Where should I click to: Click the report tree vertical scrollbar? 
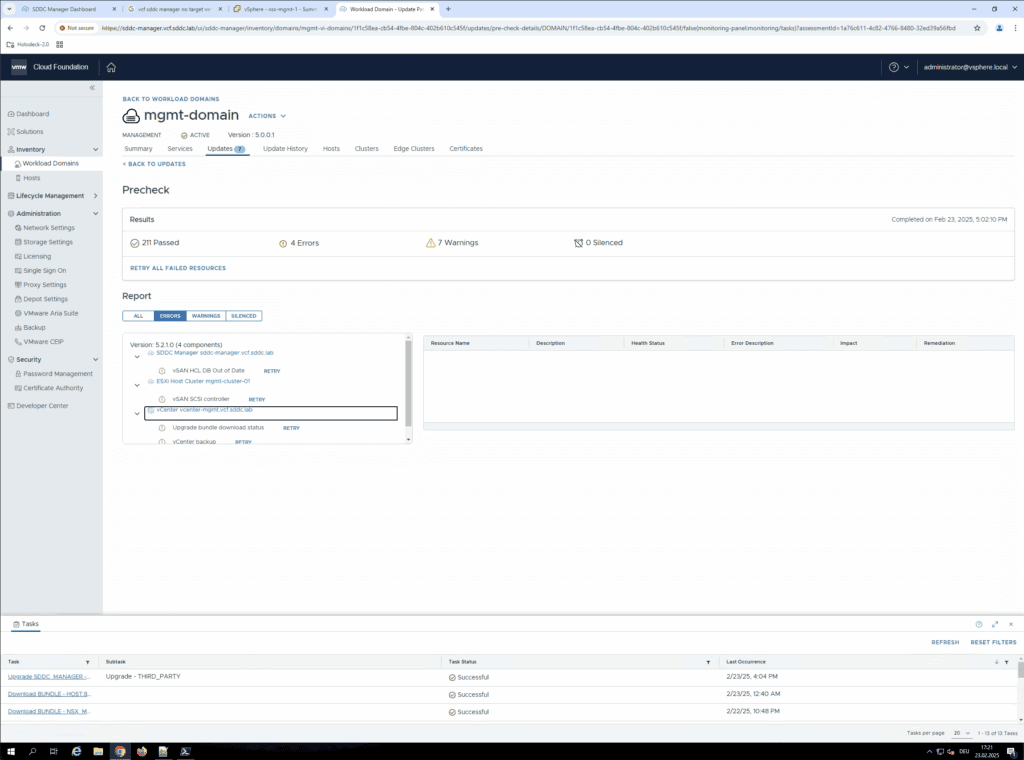[x=409, y=384]
